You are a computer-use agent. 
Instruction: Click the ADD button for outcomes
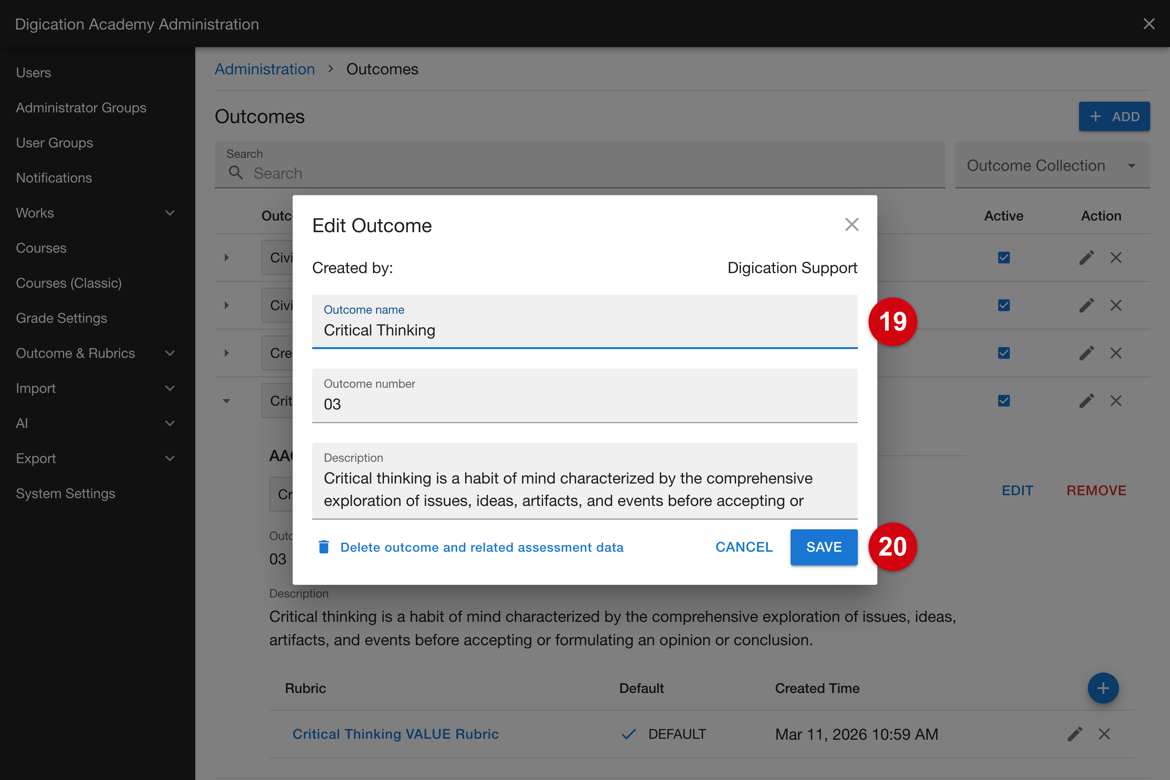[x=1114, y=116]
